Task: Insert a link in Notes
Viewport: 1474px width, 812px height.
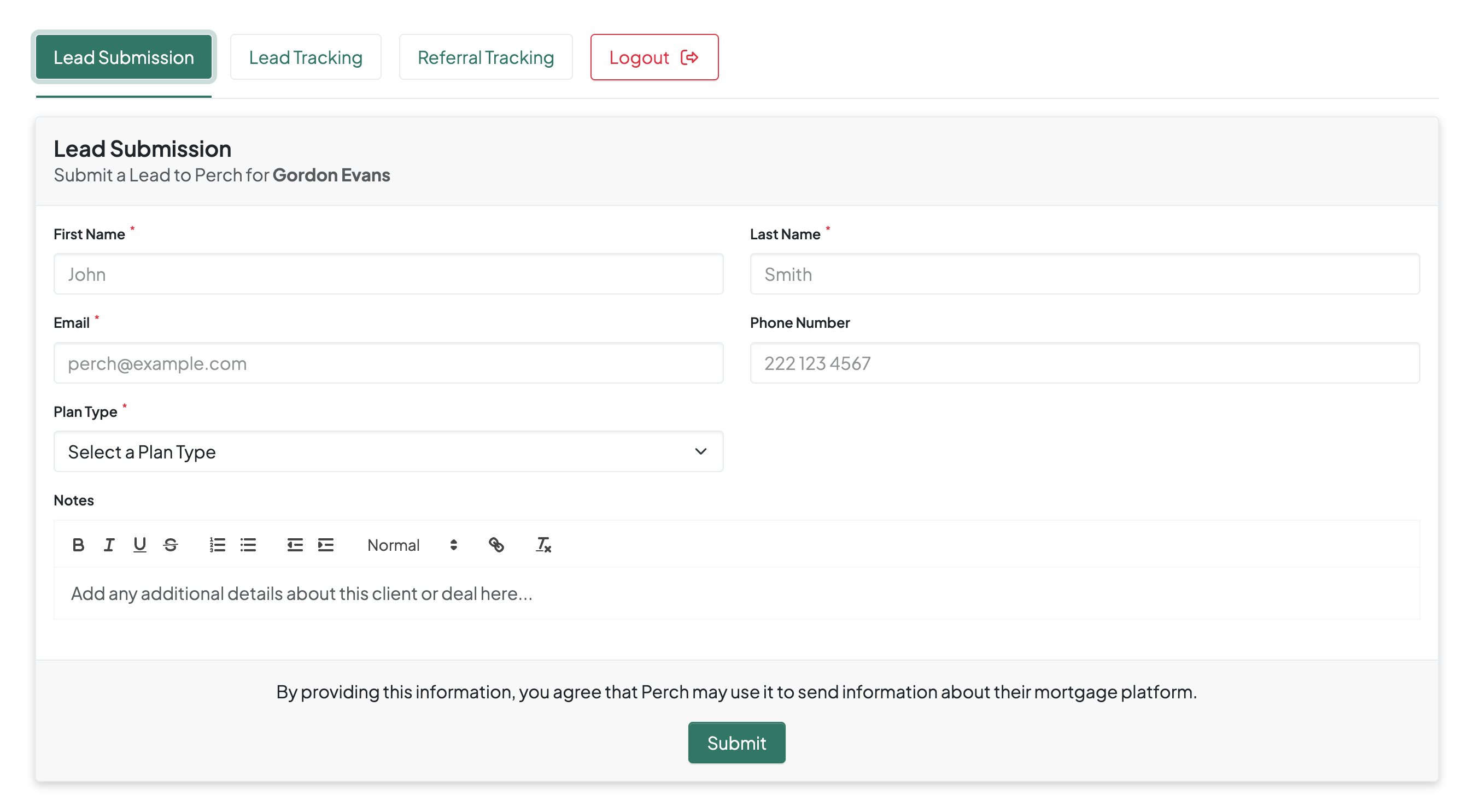Action: click(496, 544)
